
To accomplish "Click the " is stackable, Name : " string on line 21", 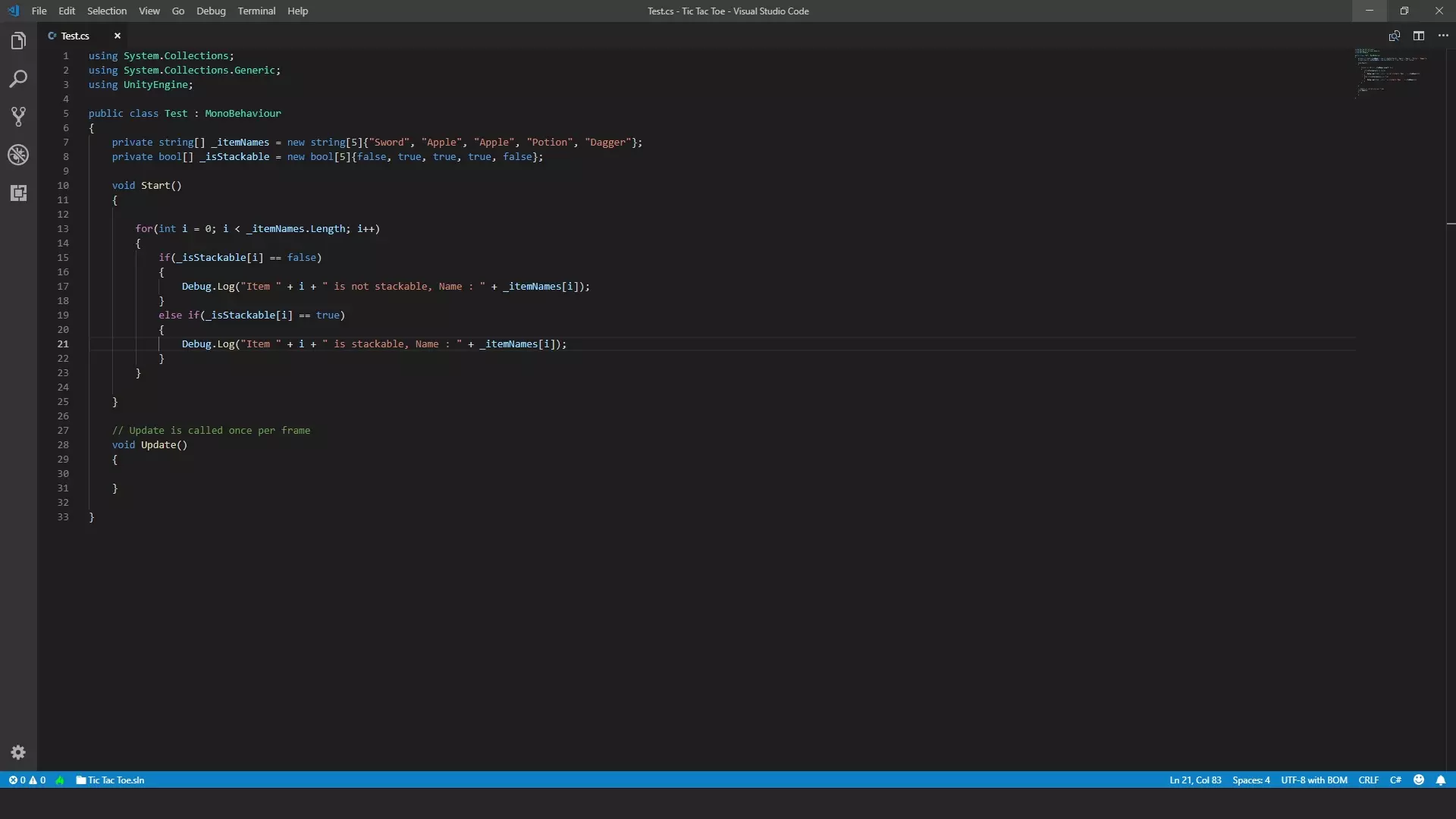I will pyautogui.click(x=392, y=344).
